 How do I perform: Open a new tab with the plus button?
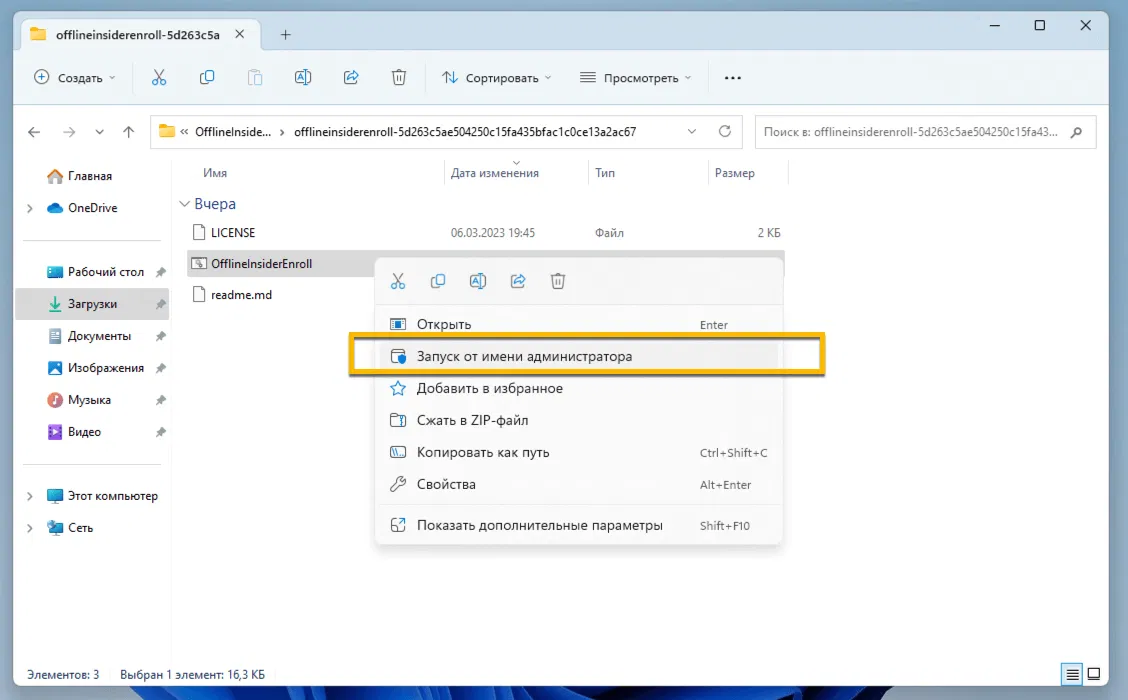tap(286, 35)
